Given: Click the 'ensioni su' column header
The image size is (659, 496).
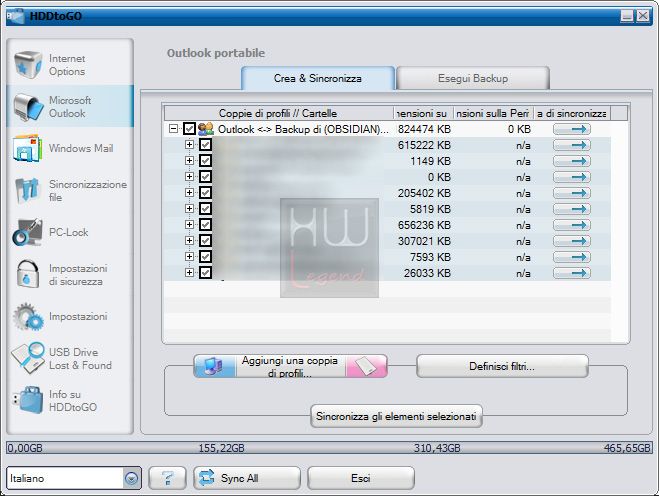Looking at the screenshot, I should (423, 113).
